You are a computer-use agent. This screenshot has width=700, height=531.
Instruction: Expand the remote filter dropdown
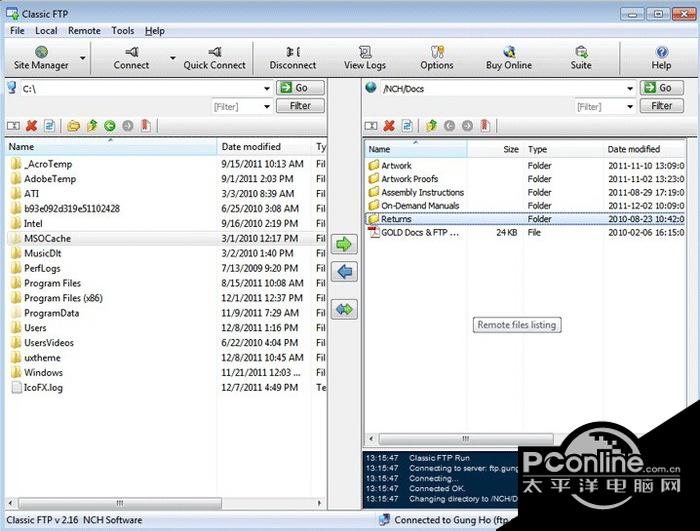[x=630, y=106]
